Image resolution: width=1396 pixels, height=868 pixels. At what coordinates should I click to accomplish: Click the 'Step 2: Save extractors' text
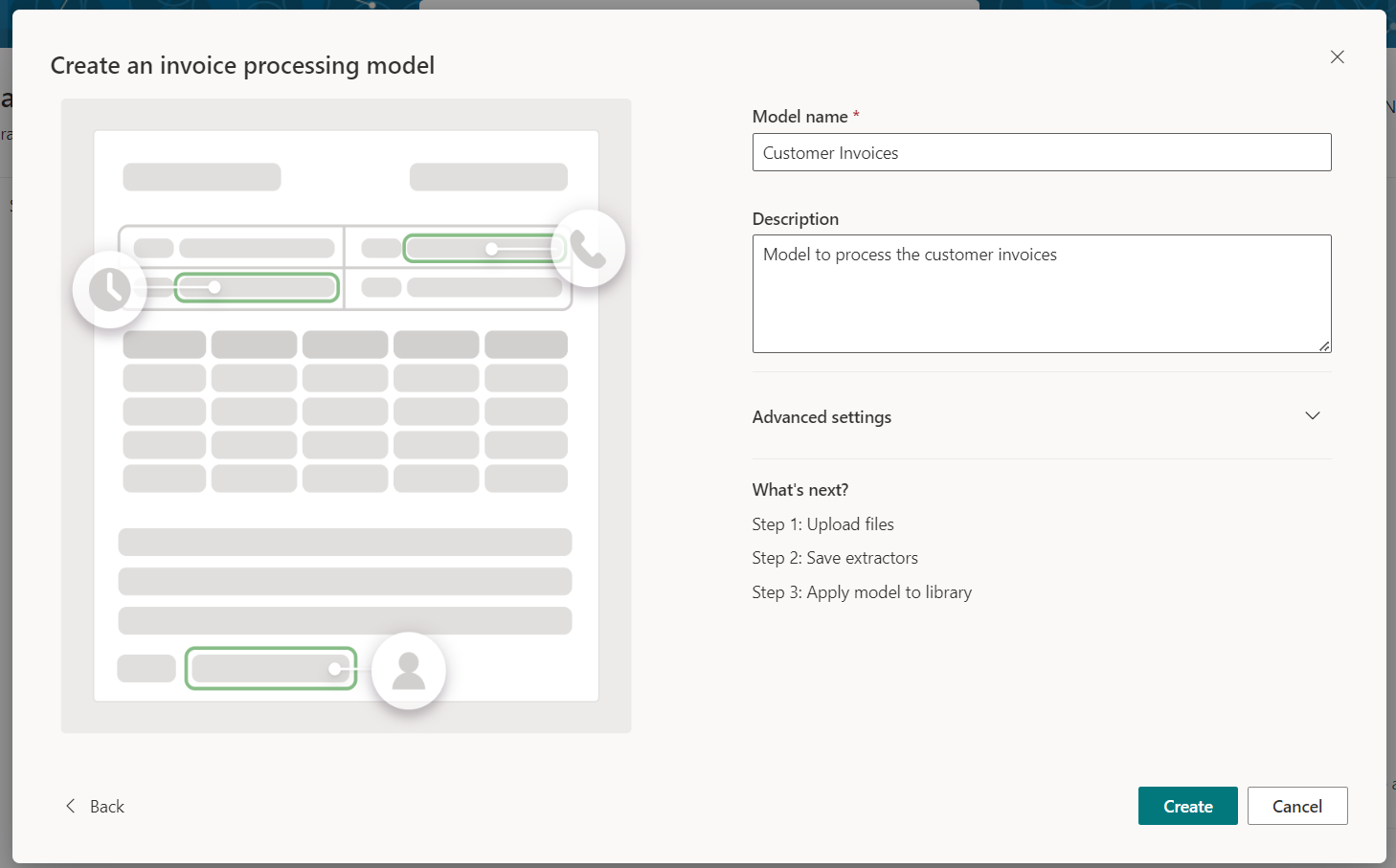point(835,558)
